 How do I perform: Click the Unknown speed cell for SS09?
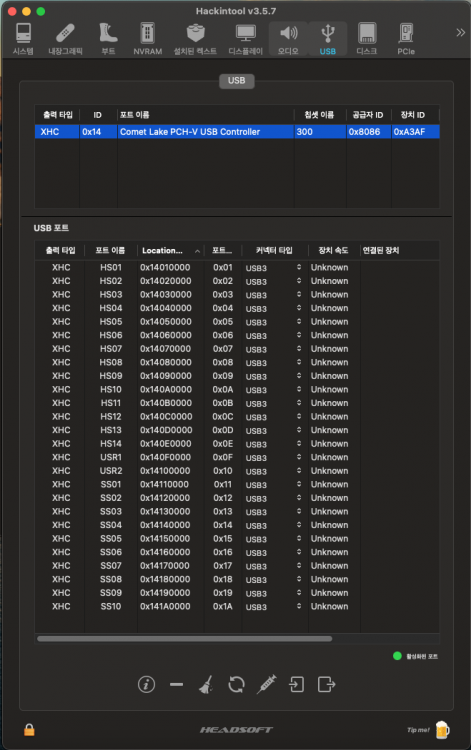pyautogui.click(x=329, y=593)
